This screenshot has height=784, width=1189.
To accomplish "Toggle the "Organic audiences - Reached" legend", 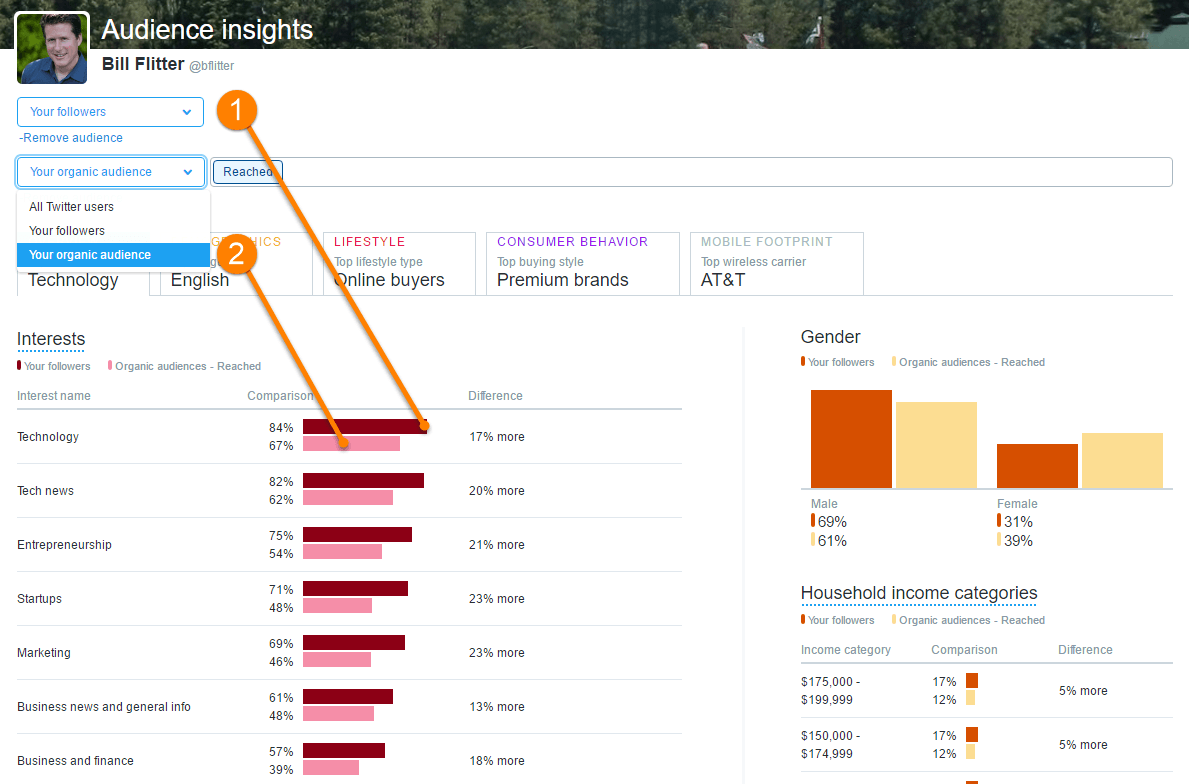I will tap(966, 361).
